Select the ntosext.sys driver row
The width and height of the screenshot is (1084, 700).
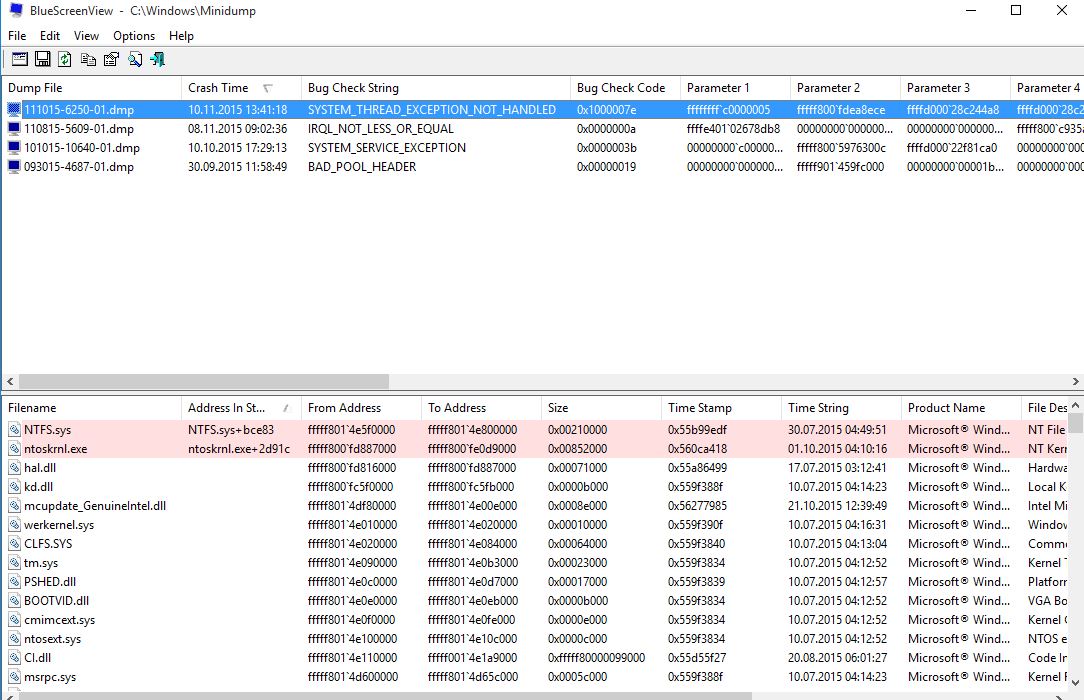[x=535, y=638]
